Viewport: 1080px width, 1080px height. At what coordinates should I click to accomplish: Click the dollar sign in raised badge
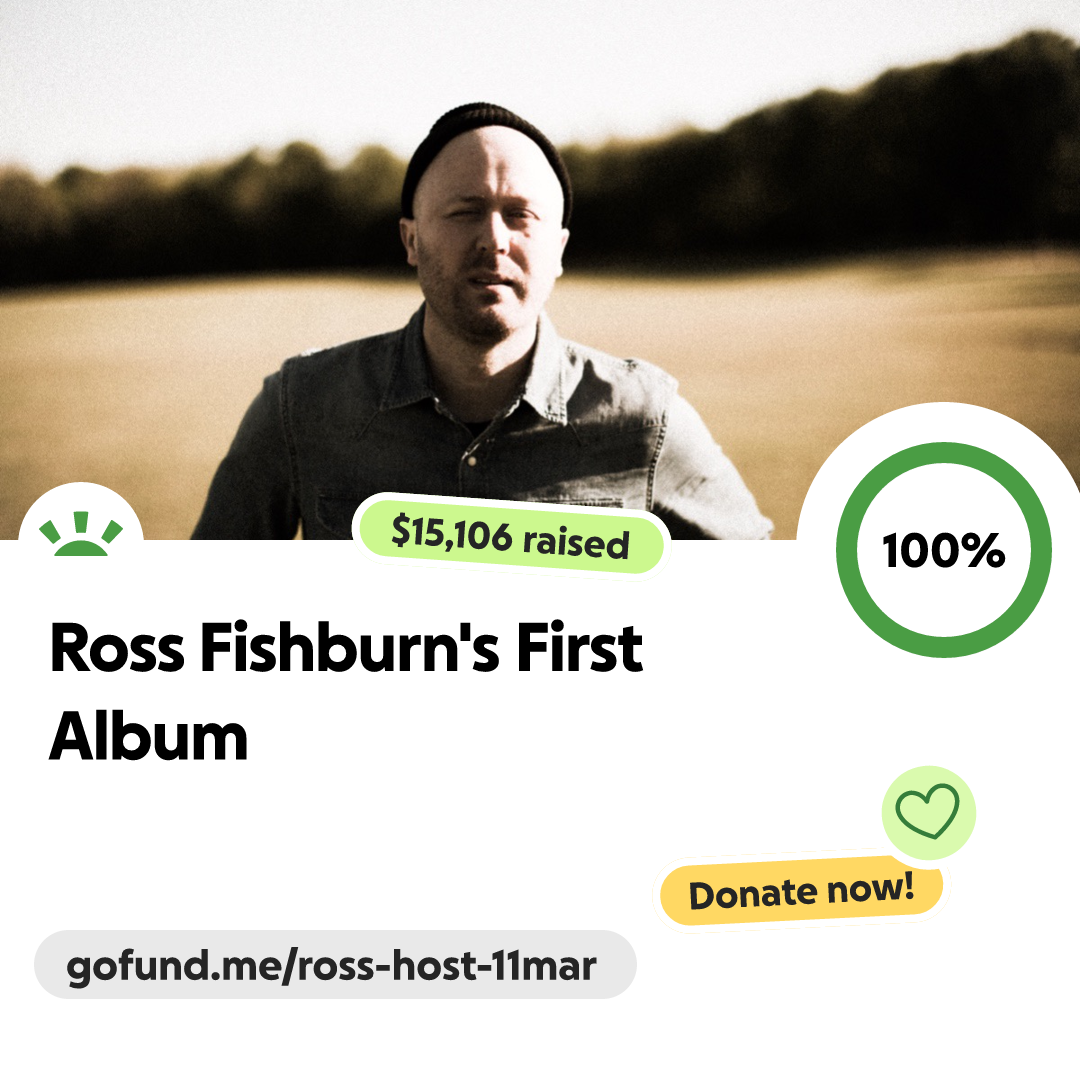coord(399,530)
